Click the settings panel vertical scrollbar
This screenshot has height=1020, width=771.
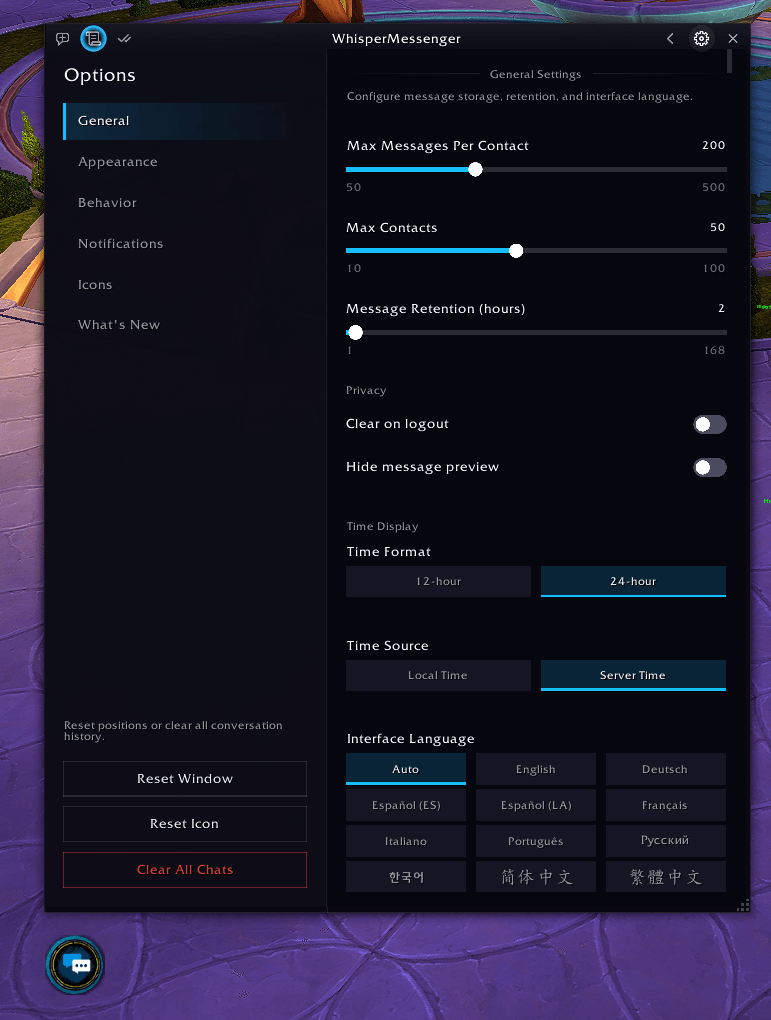(729, 62)
